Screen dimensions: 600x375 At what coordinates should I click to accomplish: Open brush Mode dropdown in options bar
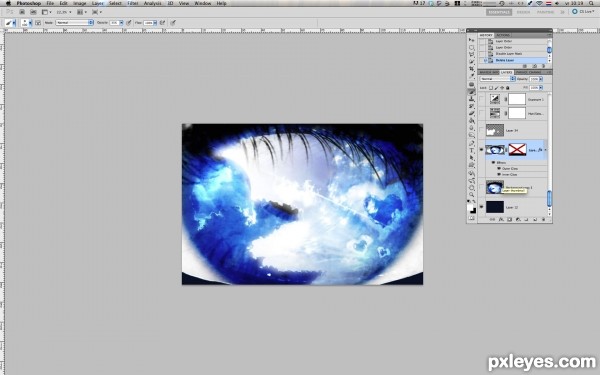pos(75,23)
